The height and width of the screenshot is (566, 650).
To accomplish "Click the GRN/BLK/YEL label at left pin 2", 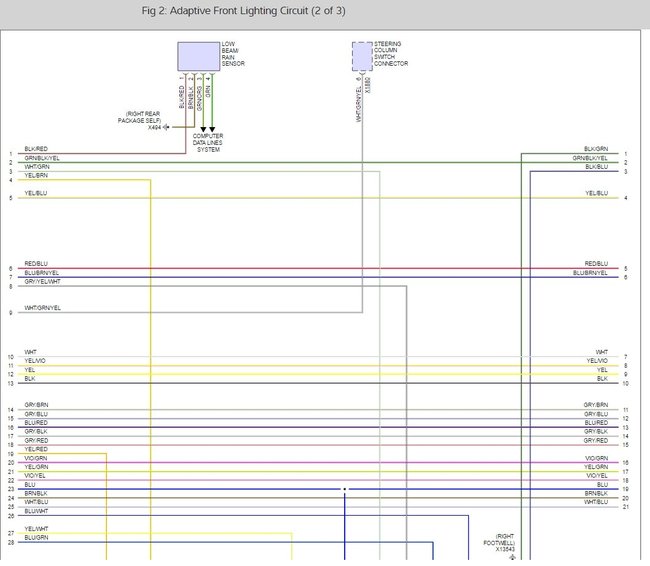I will pos(42,158).
